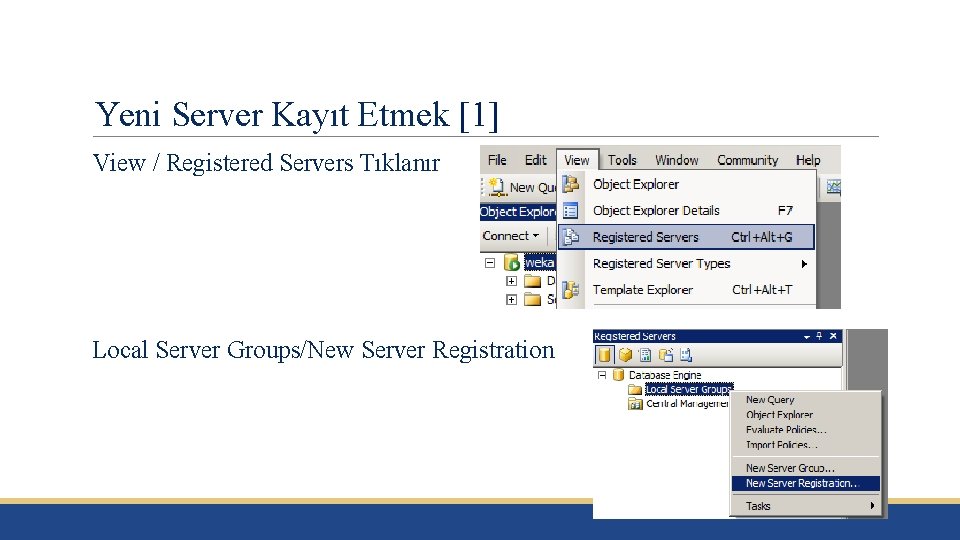Screen dimensions: 960x540
Task: Choose Object Explorer from View menu
Action: pyautogui.click(x=686, y=184)
